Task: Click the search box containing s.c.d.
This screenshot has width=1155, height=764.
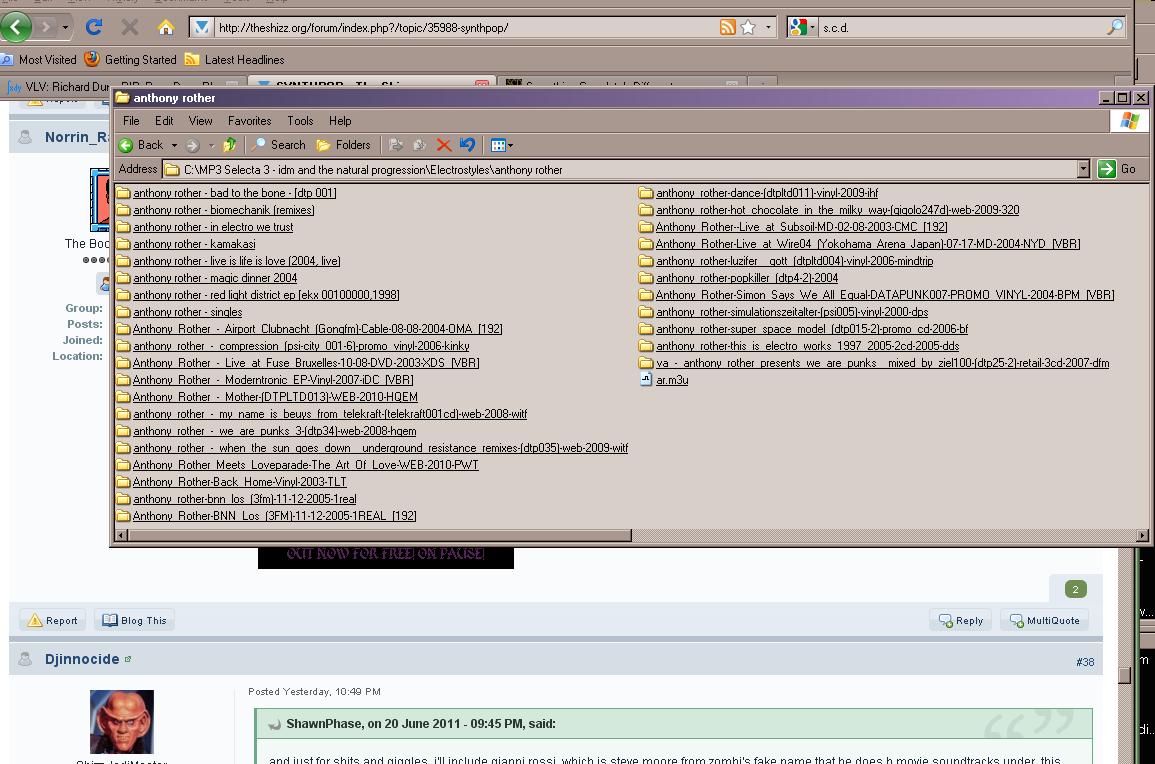Action: pyautogui.click(x=961, y=27)
